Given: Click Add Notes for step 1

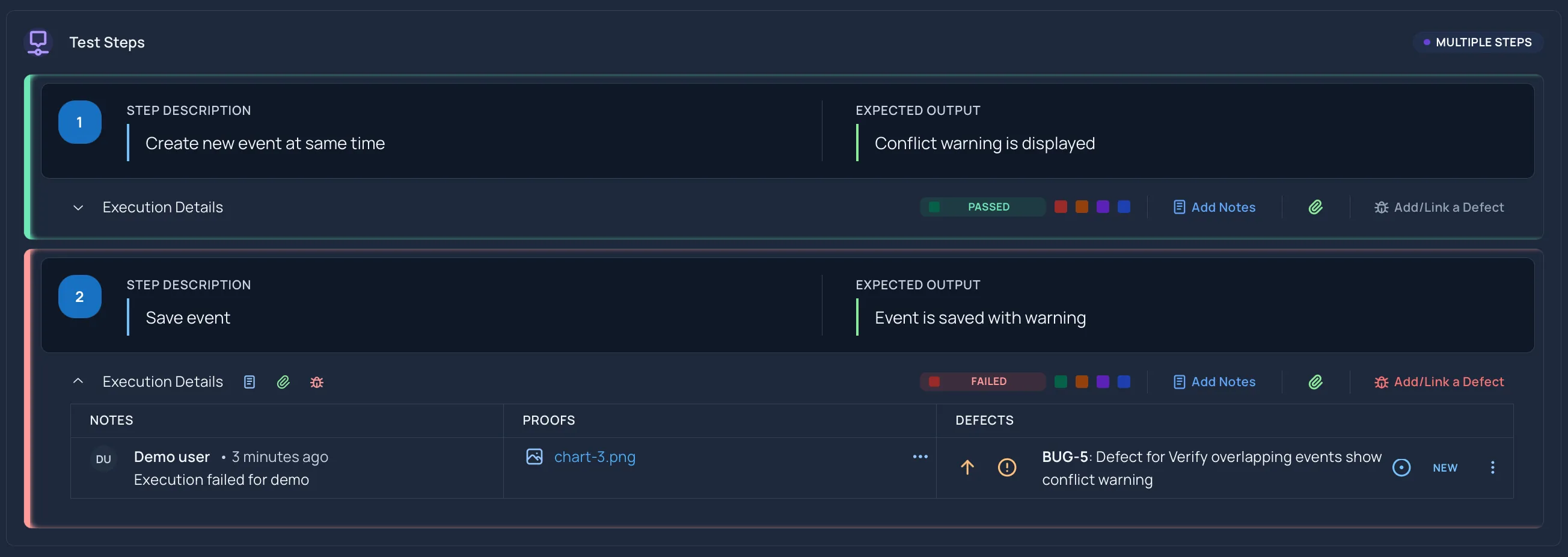Looking at the screenshot, I should (x=1214, y=208).
